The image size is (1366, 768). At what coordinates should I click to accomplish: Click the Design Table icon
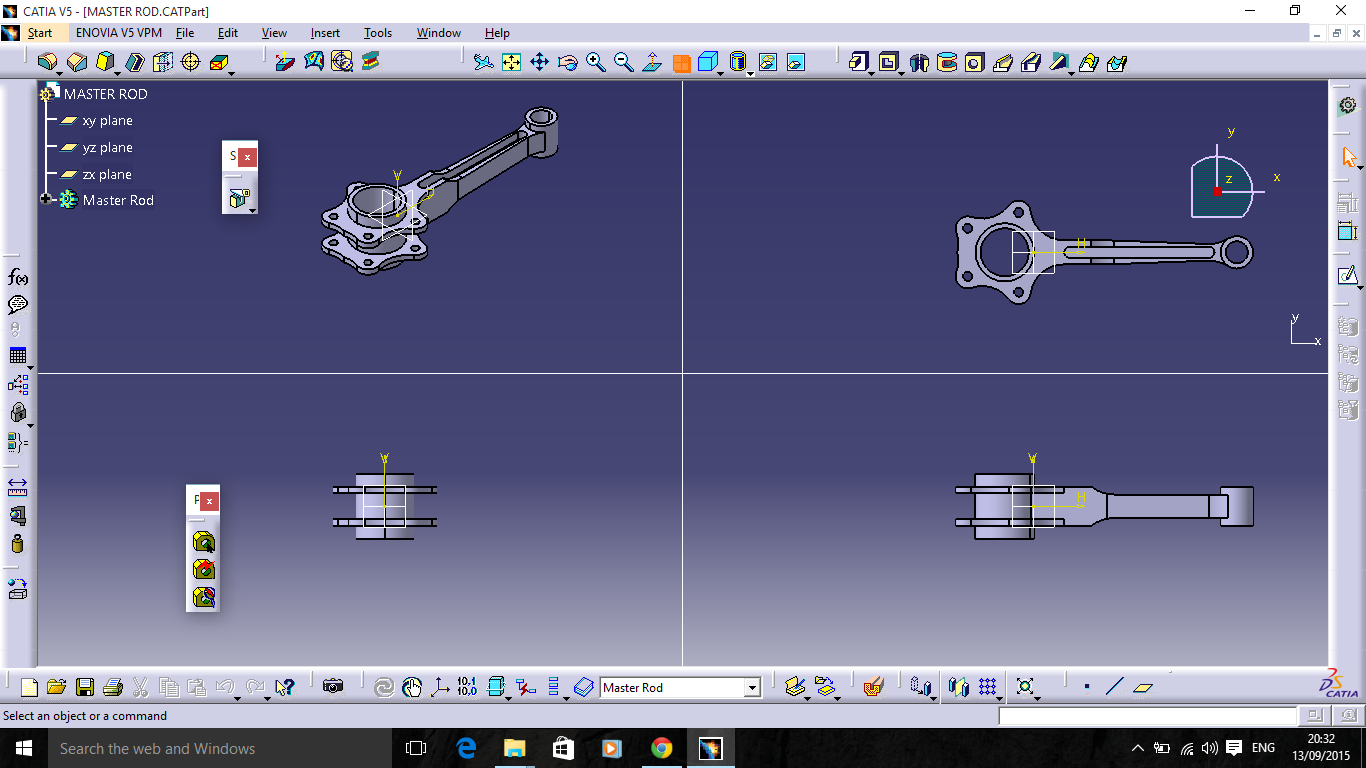point(18,355)
